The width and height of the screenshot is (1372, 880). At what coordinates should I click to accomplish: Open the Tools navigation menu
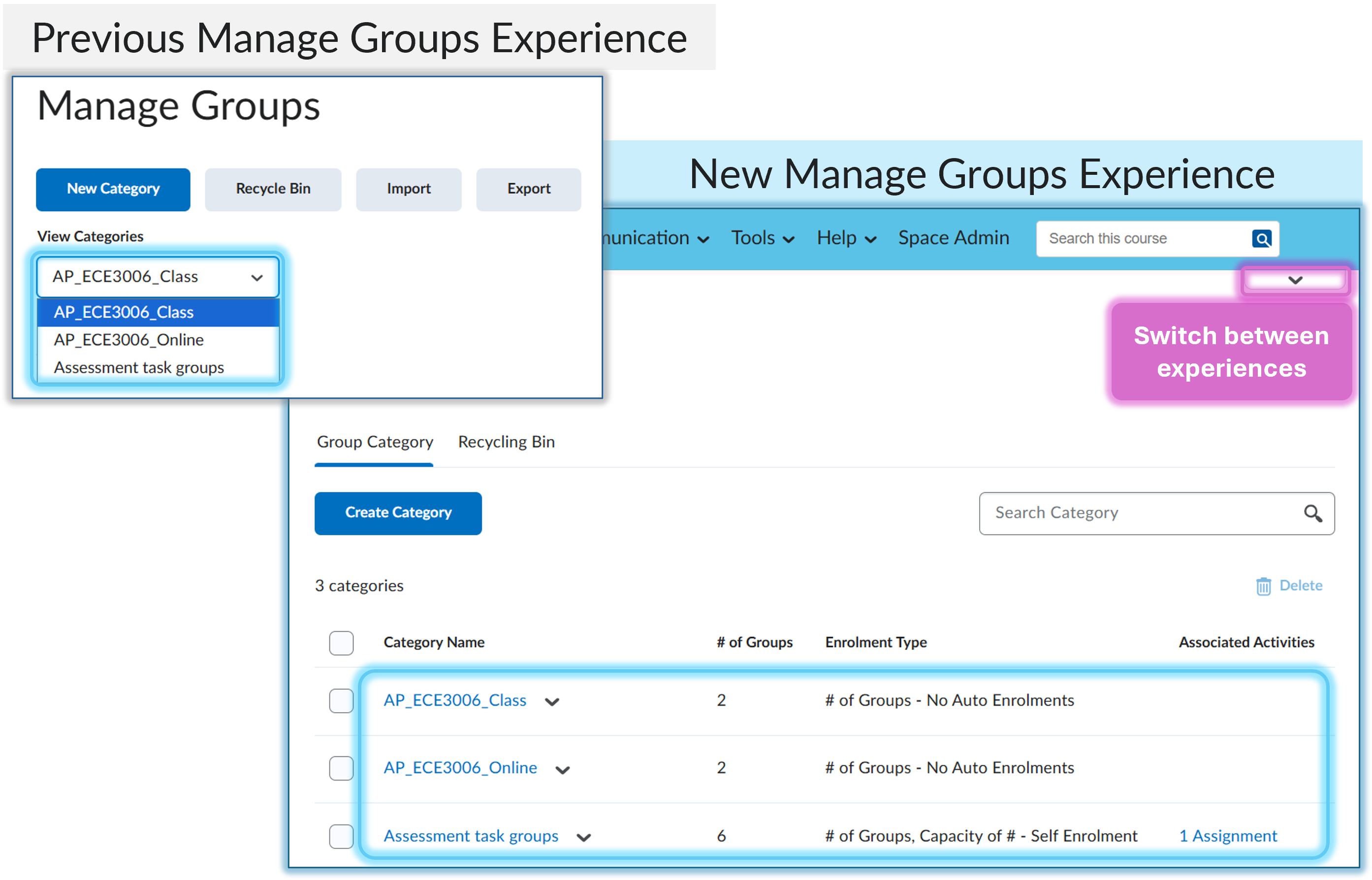763,238
